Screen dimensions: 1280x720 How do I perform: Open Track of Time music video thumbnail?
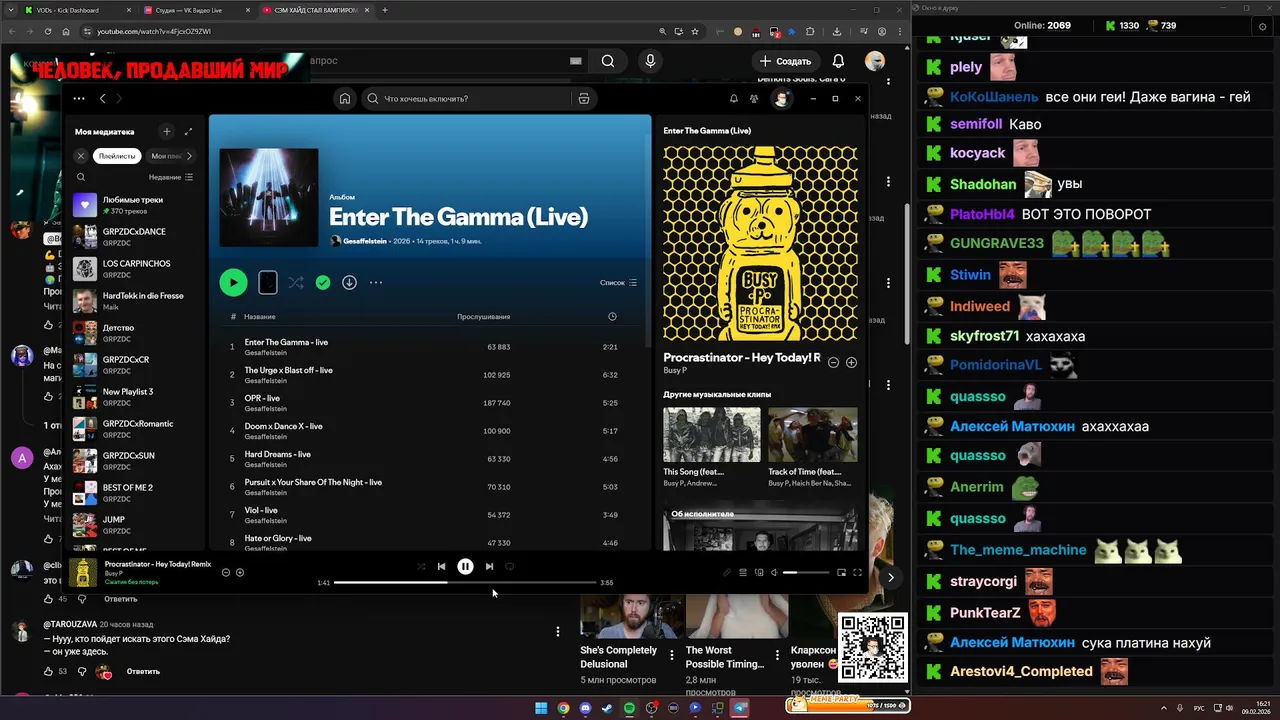pos(813,434)
